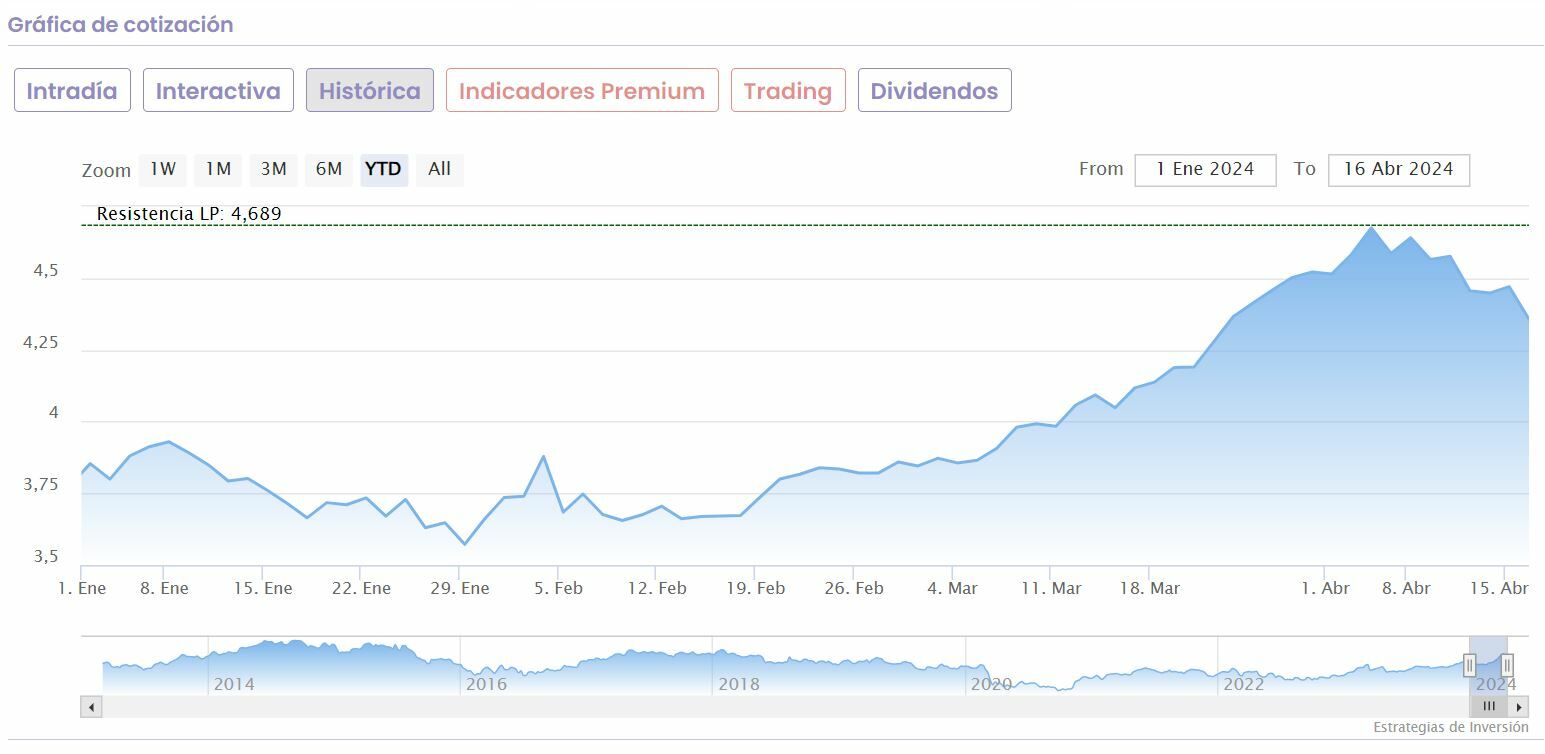Image resolution: width=1545 pixels, height=754 pixels.
Task: Click the navigator right scroll arrow
Action: click(x=1519, y=707)
